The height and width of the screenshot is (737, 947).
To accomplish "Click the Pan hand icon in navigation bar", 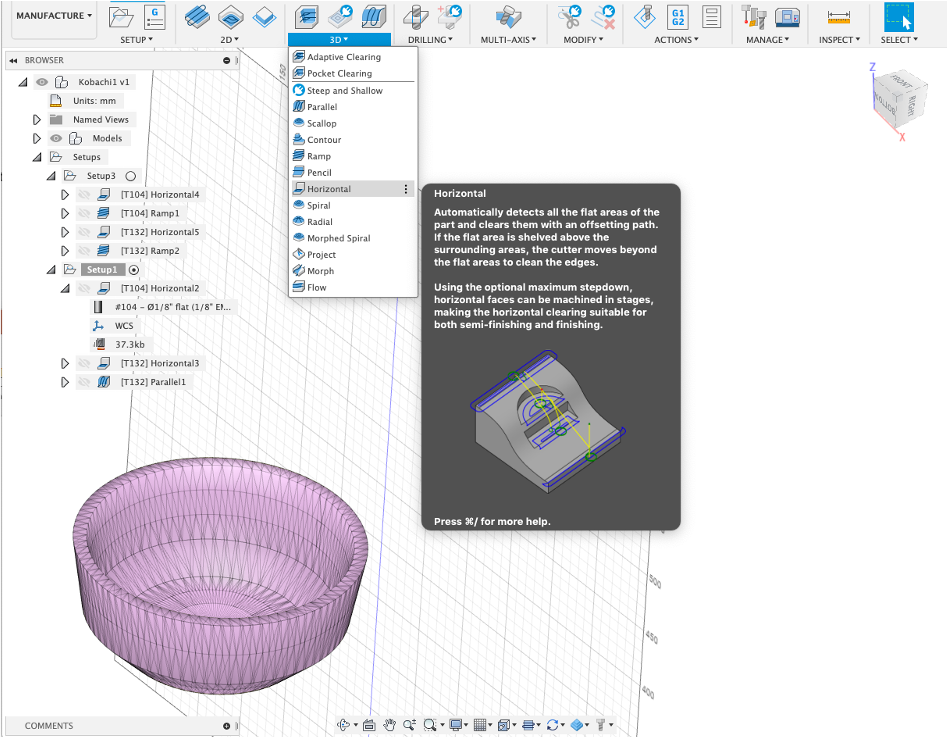I will tap(390, 725).
